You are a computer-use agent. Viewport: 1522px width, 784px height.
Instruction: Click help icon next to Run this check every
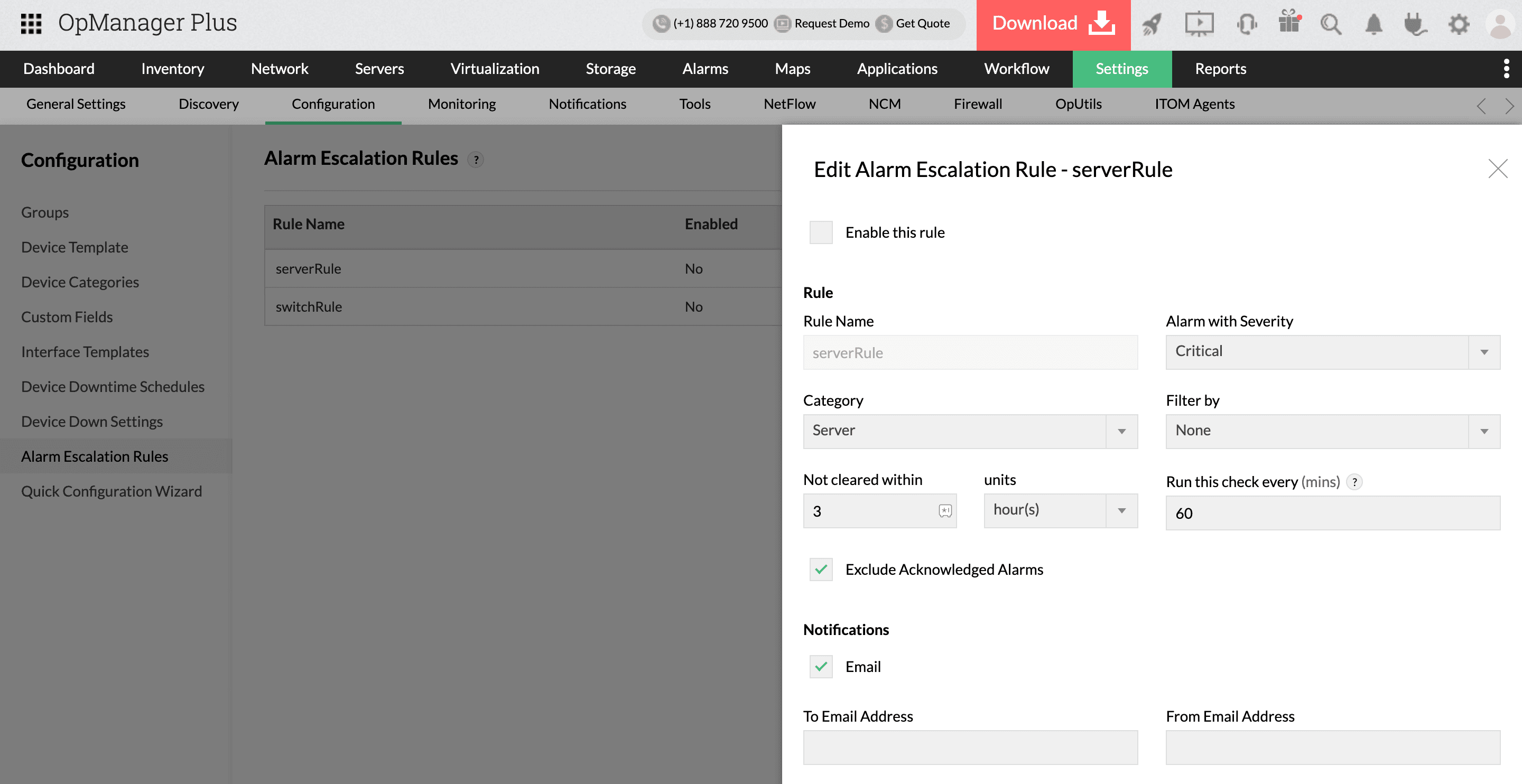(1354, 482)
